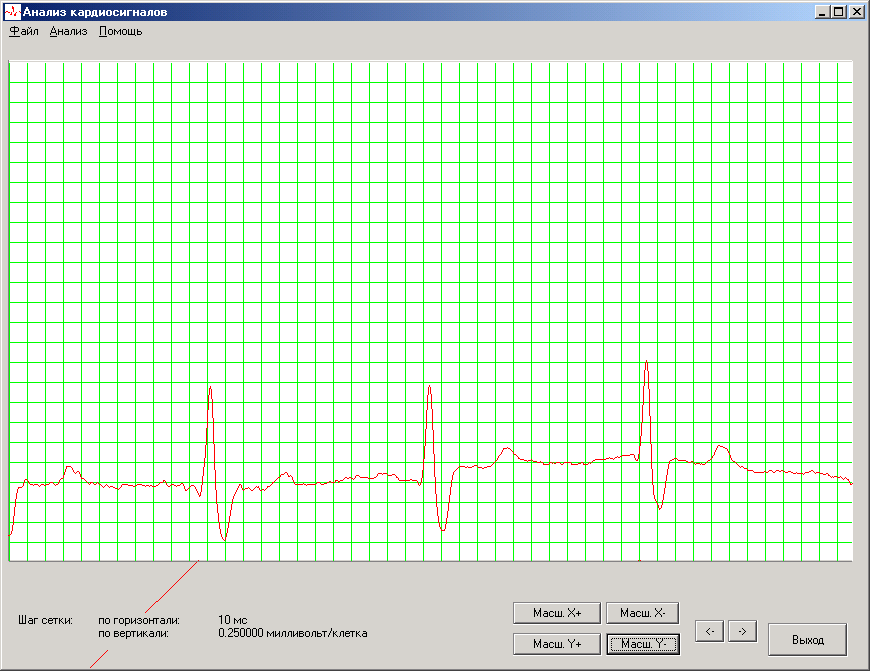The height and width of the screenshot is (671, 870).
Task: Click the title bar text 'Анализ кардиосигналов'
Action: coord(95,12)
